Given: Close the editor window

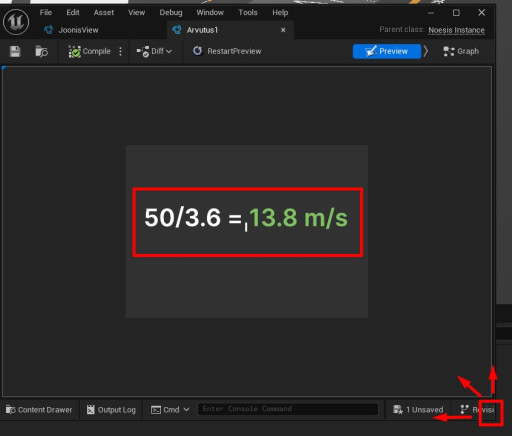Looking at the screenshot, I should coord(482,13).
